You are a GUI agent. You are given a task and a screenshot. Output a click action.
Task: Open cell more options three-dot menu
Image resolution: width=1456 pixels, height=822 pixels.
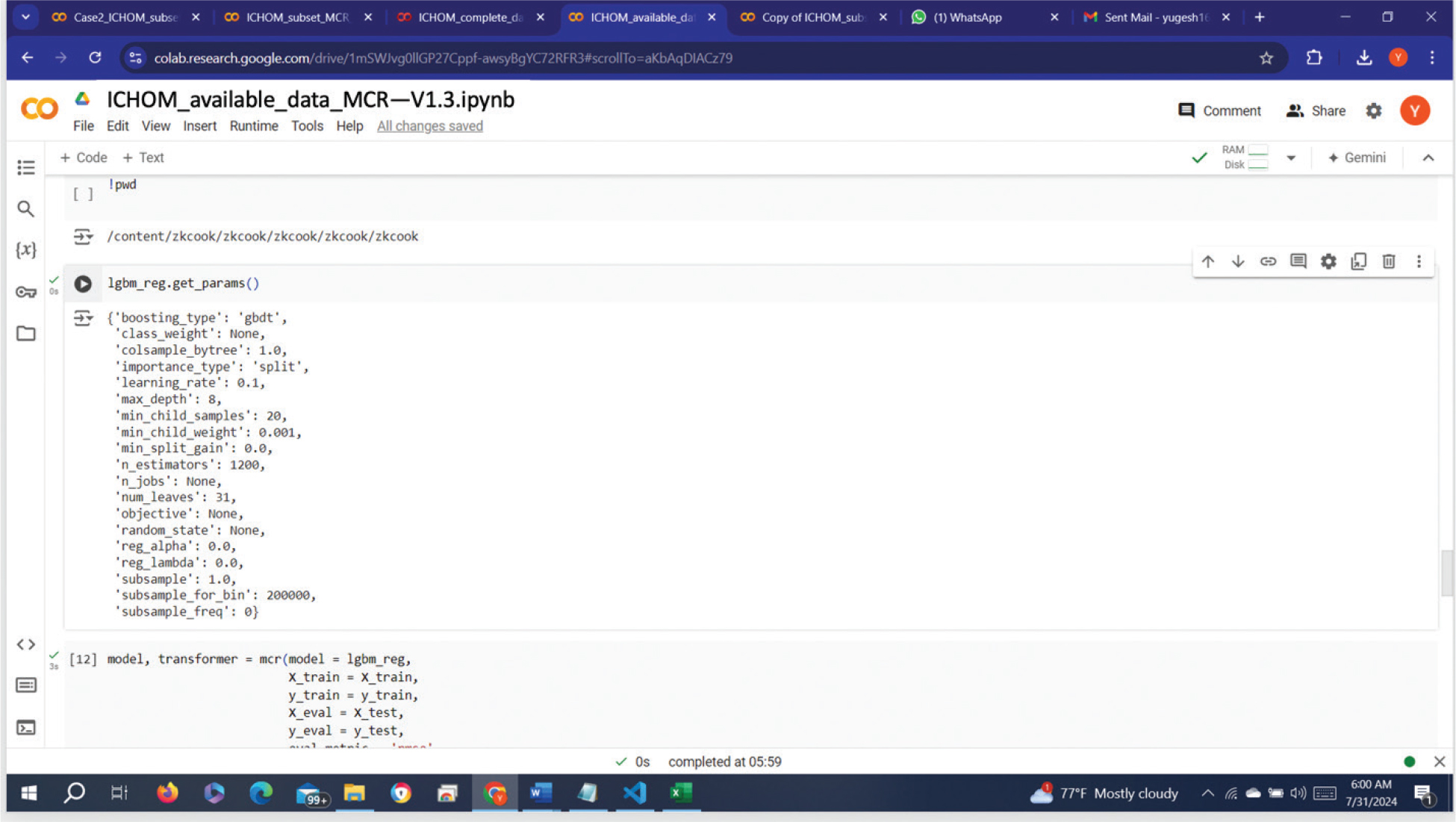point(1419,261)
